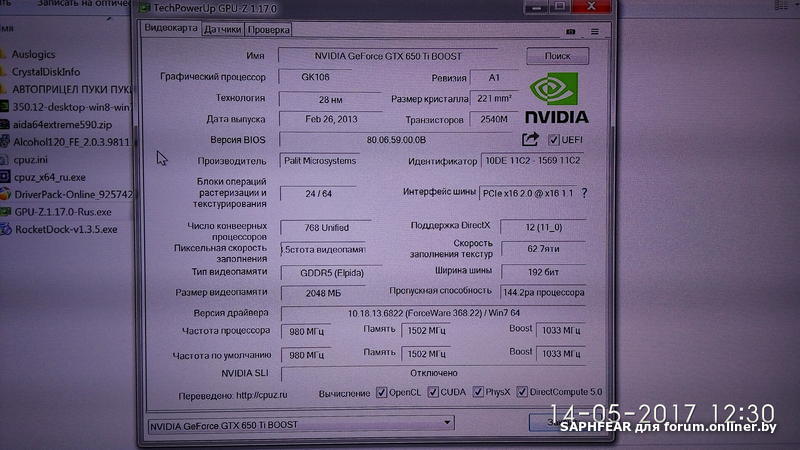Toggle the CUDA checkbox
This screenshot has height=450, width=800.
[433, 392]
